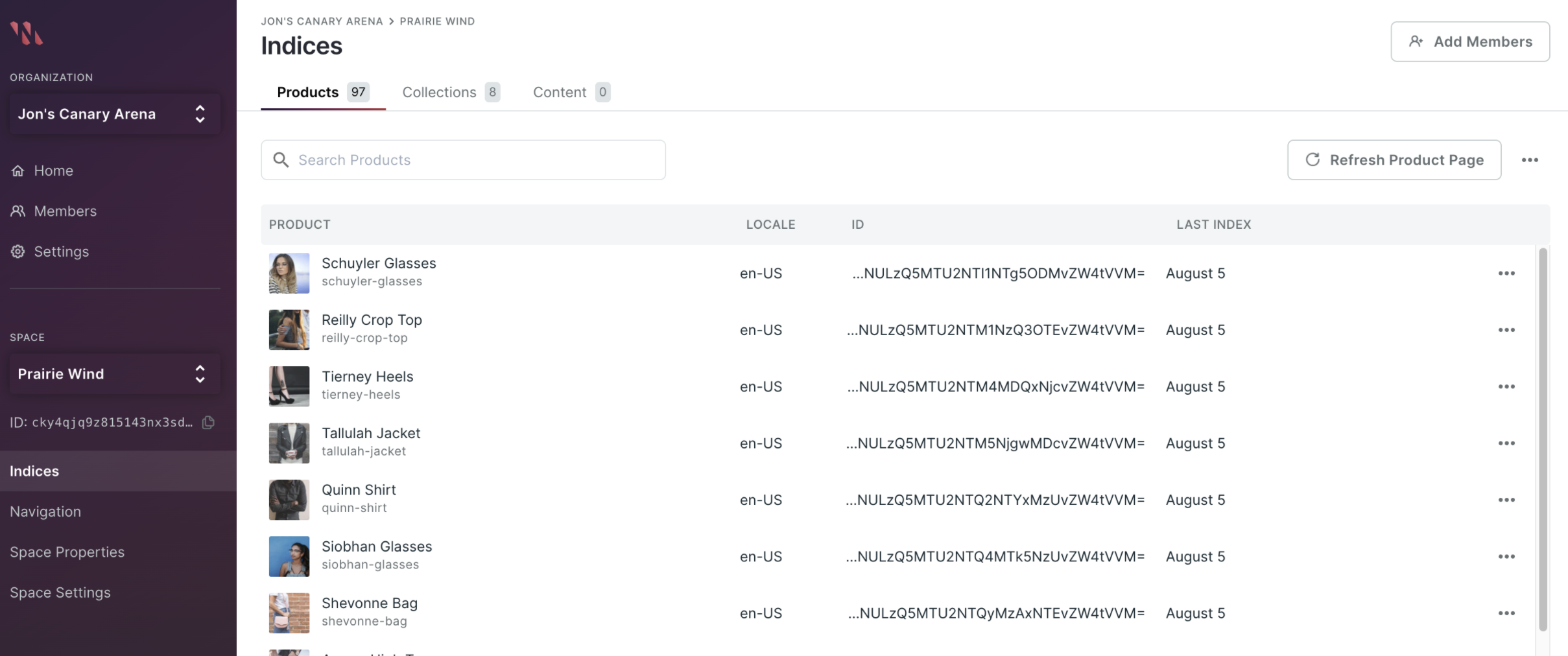Click the ID column header

point(857,224)
